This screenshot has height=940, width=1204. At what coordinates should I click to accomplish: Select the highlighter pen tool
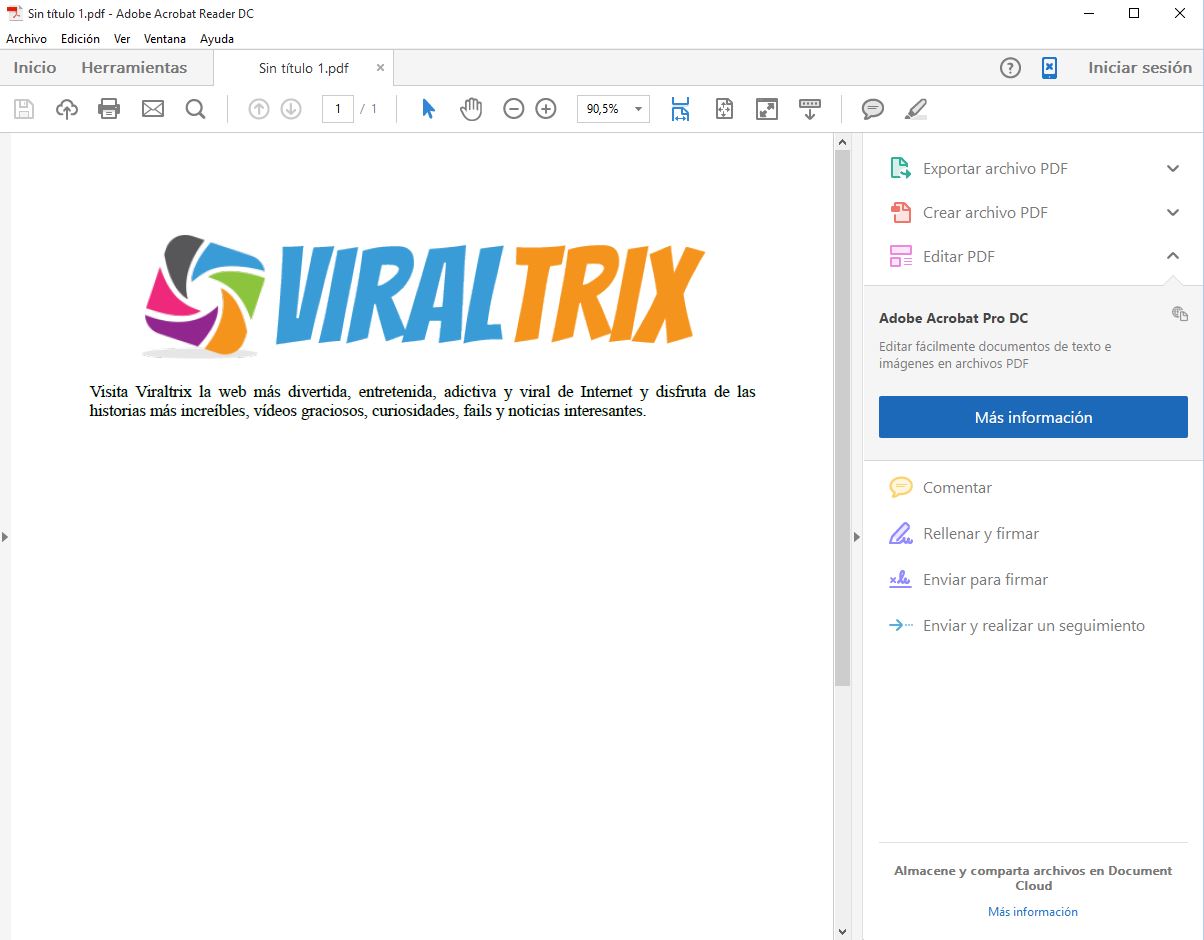point(915,109)
